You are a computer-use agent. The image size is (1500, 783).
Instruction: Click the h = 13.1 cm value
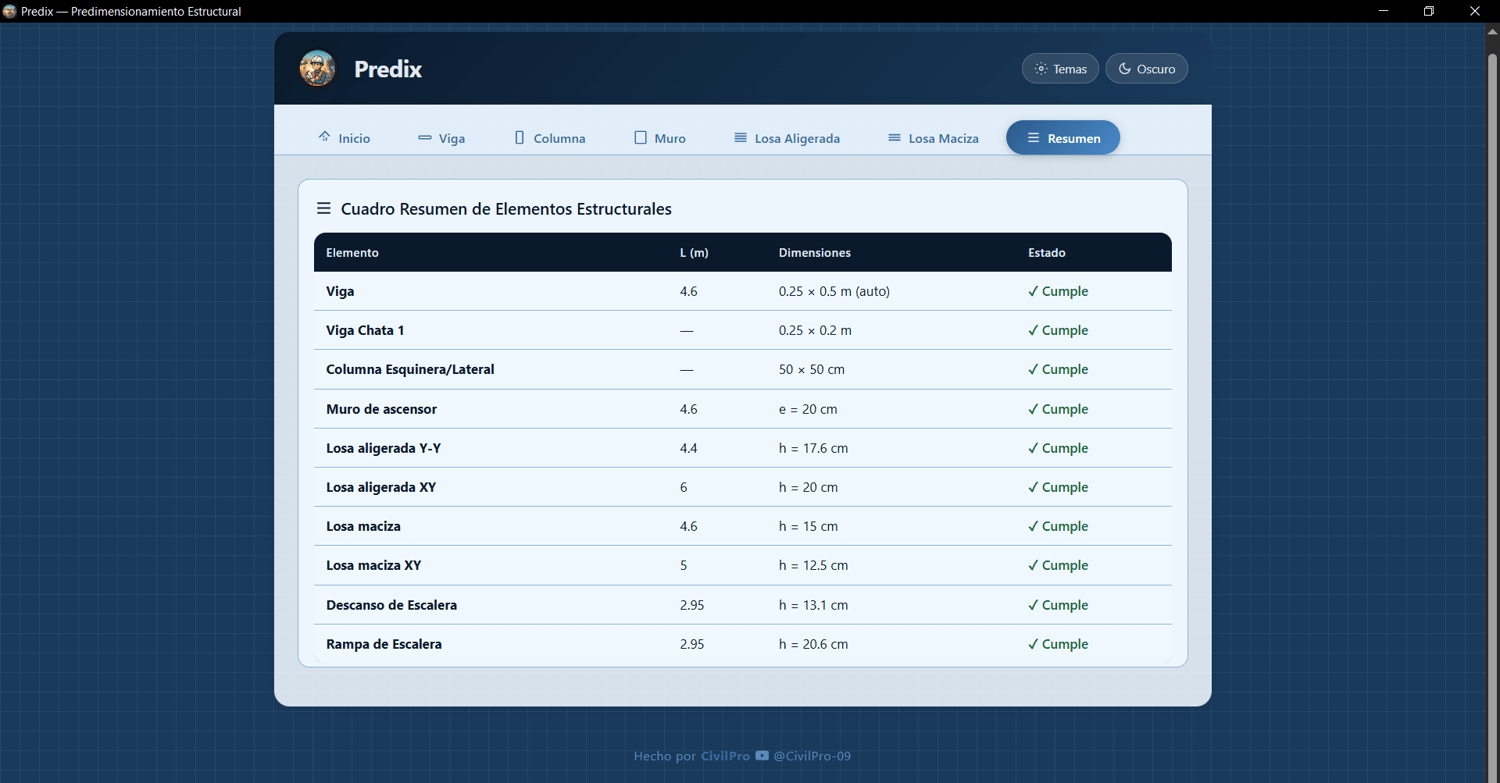[813, 605]
